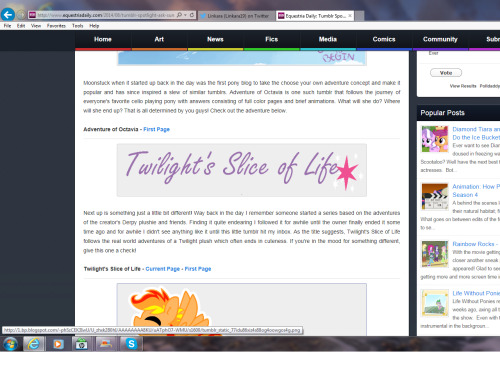The image size is (500, 375).
Task: Switch to the Twitter tab
Action: 237,16
